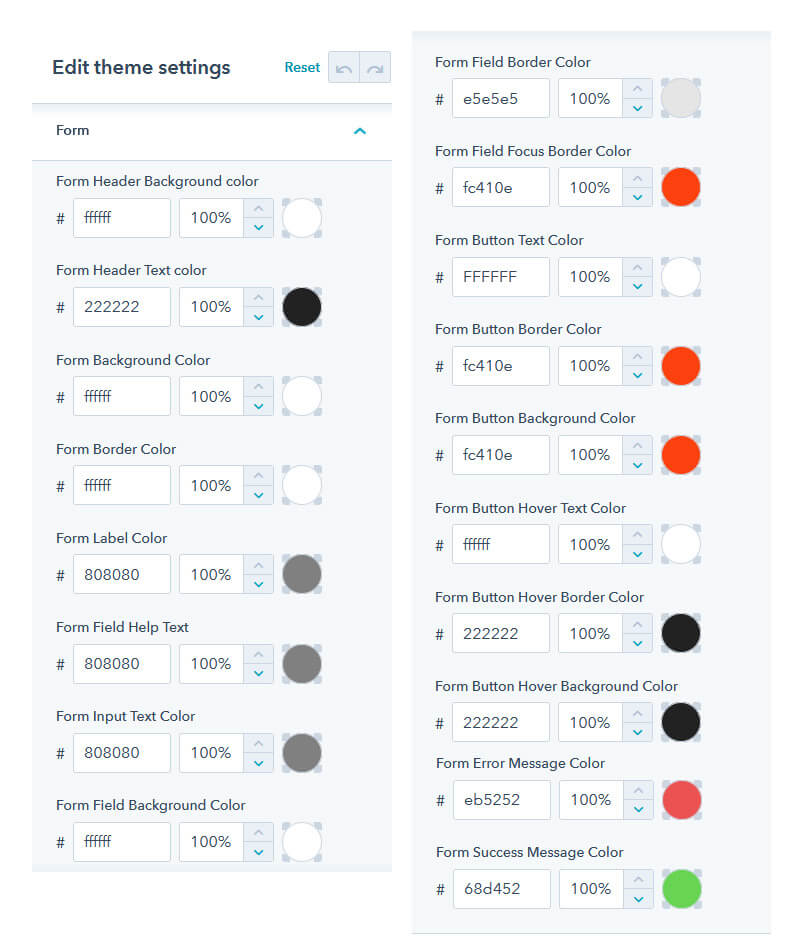The image size is (811, 944).
Task: Reset the theme settings
Action: click(x=302, y=67)
